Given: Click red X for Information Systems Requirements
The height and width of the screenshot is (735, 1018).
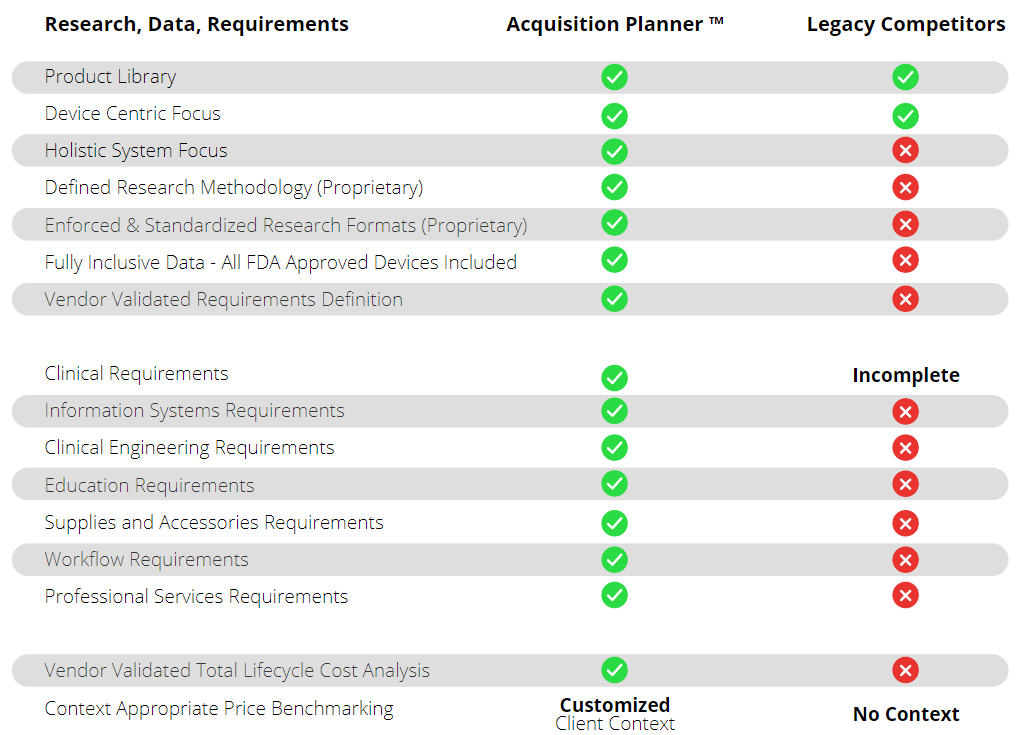Looking at the screenshot, I should pos(905,411).
